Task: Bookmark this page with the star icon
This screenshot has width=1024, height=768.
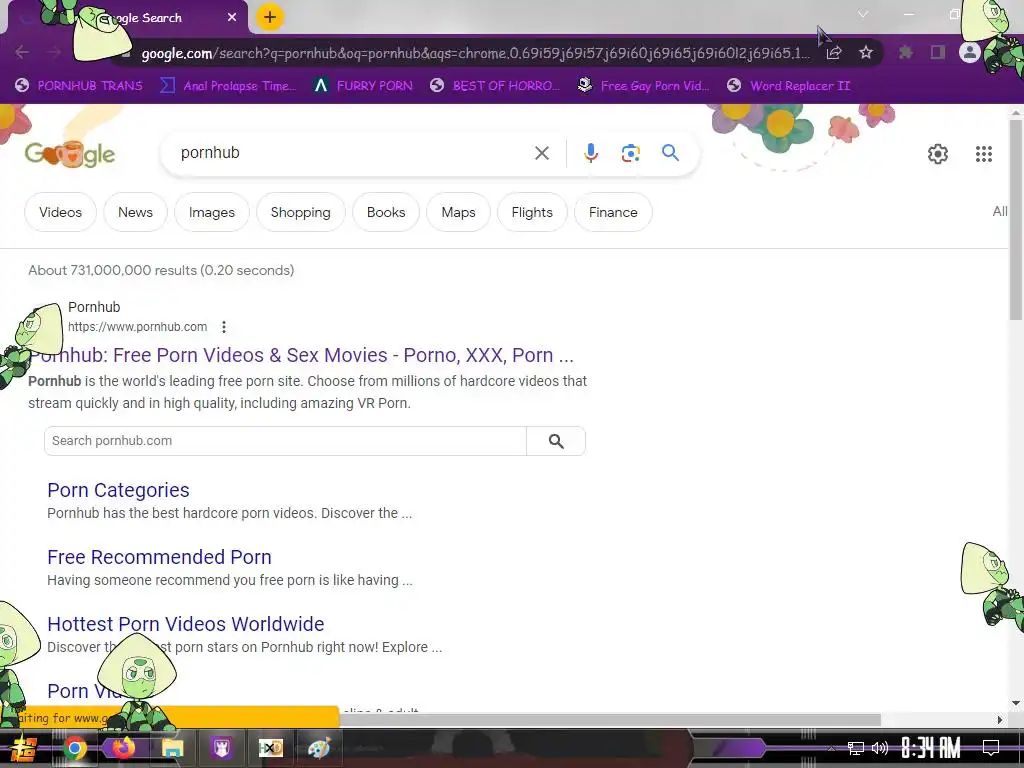Action: [x=865, y=53]
